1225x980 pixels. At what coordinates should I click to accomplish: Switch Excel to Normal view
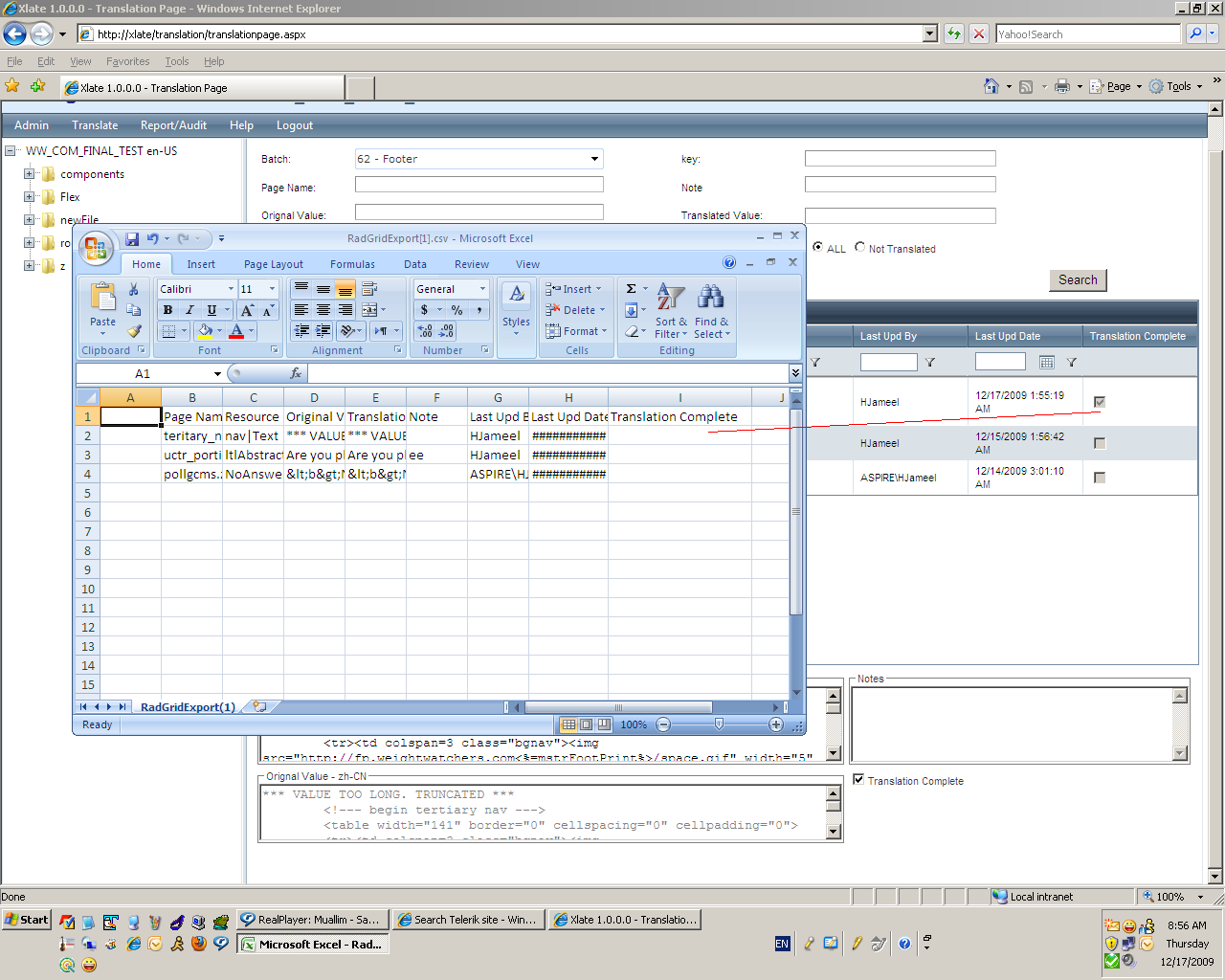(x=568, y=724)
